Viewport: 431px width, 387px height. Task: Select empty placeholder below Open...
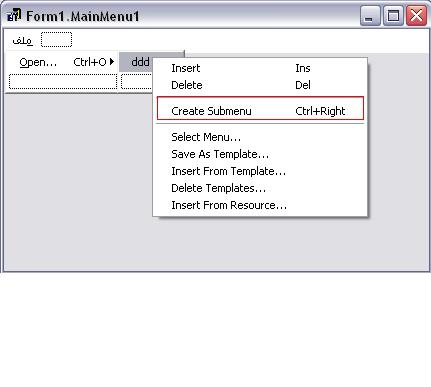coord(63,82)
